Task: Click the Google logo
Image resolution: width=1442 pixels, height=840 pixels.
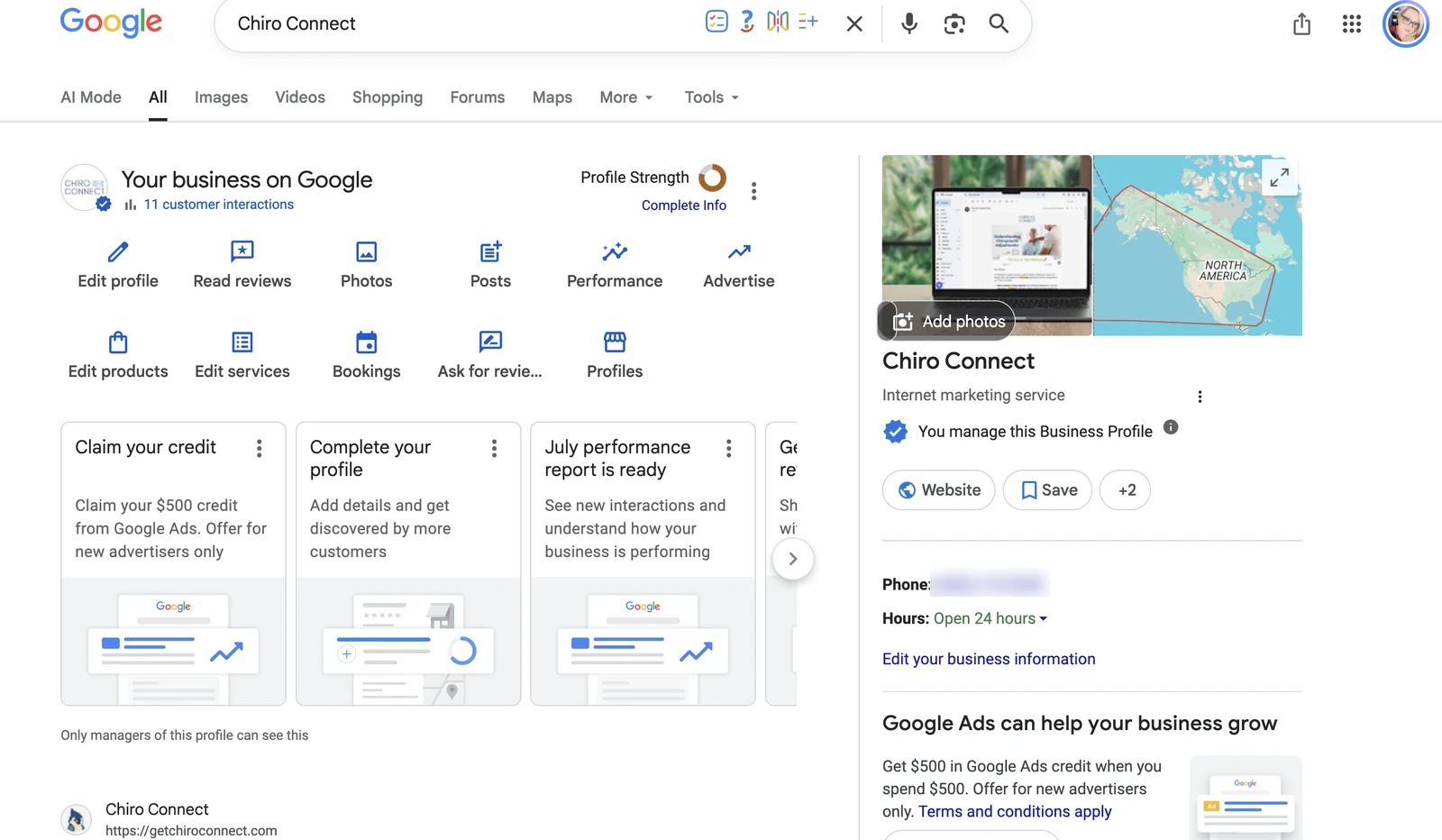Action: (x=111, y=23)
